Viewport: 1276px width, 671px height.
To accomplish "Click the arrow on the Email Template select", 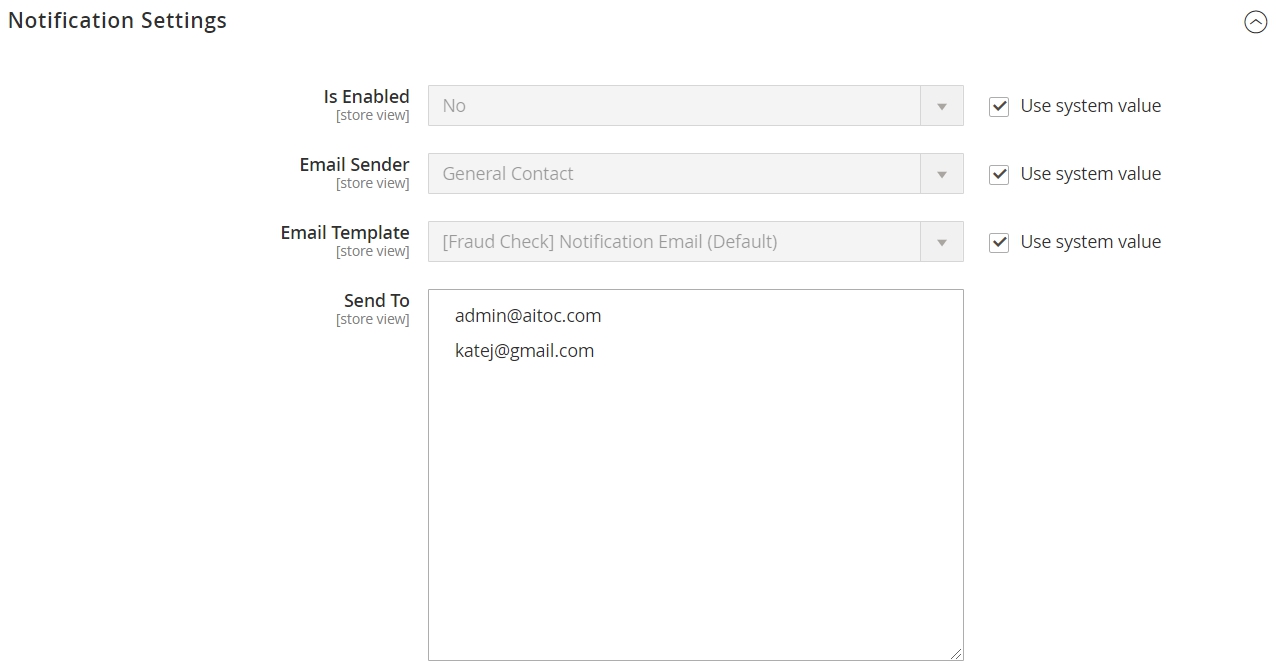I will (x=942, y=241).
